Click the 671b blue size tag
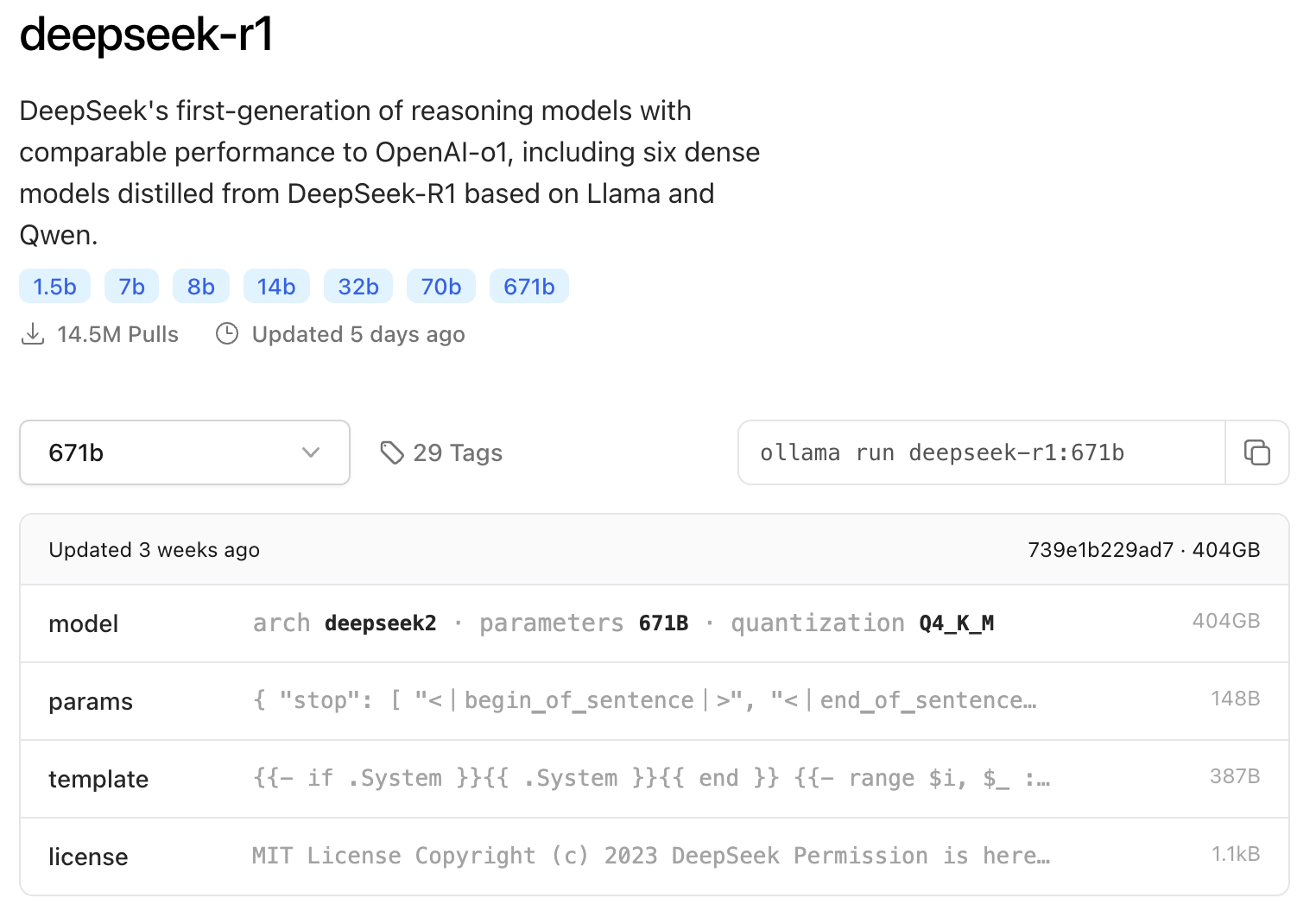Image resolution: width=1316 pixels, height=917 pixels. [528, 287]
